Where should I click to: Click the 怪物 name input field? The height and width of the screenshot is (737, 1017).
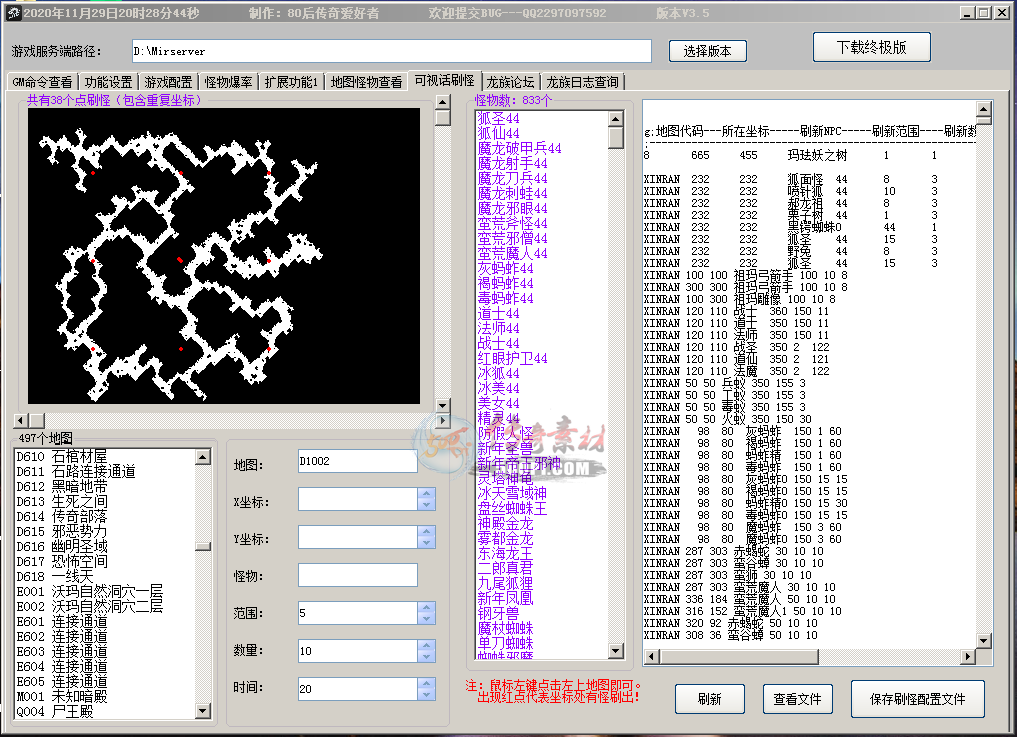point(357,575)
